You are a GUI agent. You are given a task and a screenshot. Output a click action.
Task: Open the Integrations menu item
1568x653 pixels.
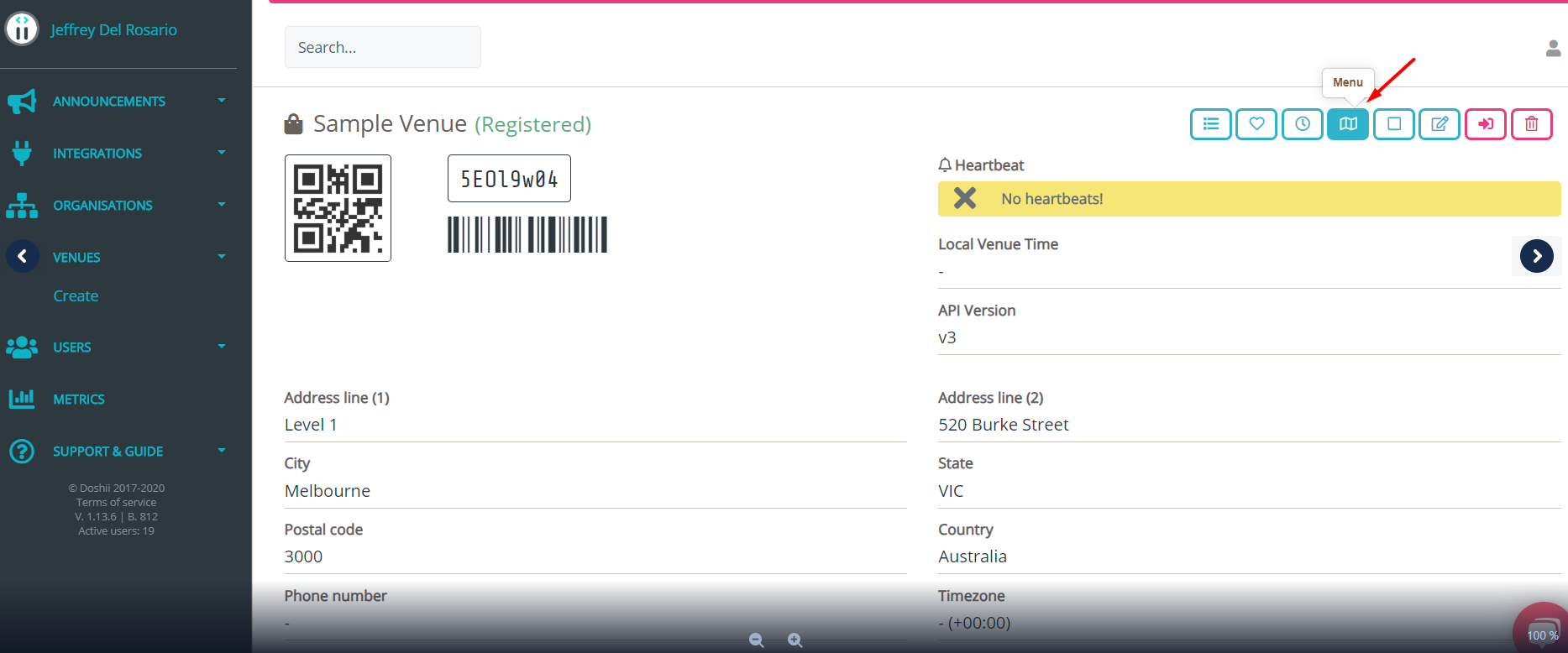click(x=97, y=154)
